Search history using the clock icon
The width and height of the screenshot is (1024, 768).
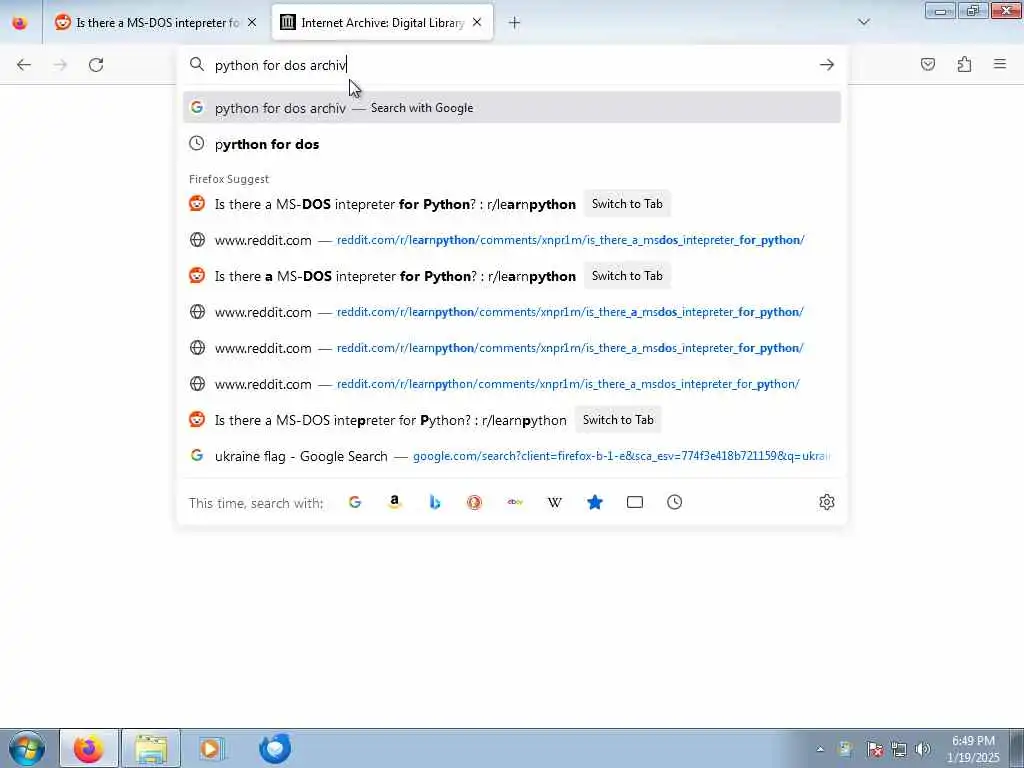click(x=675, y=502)
